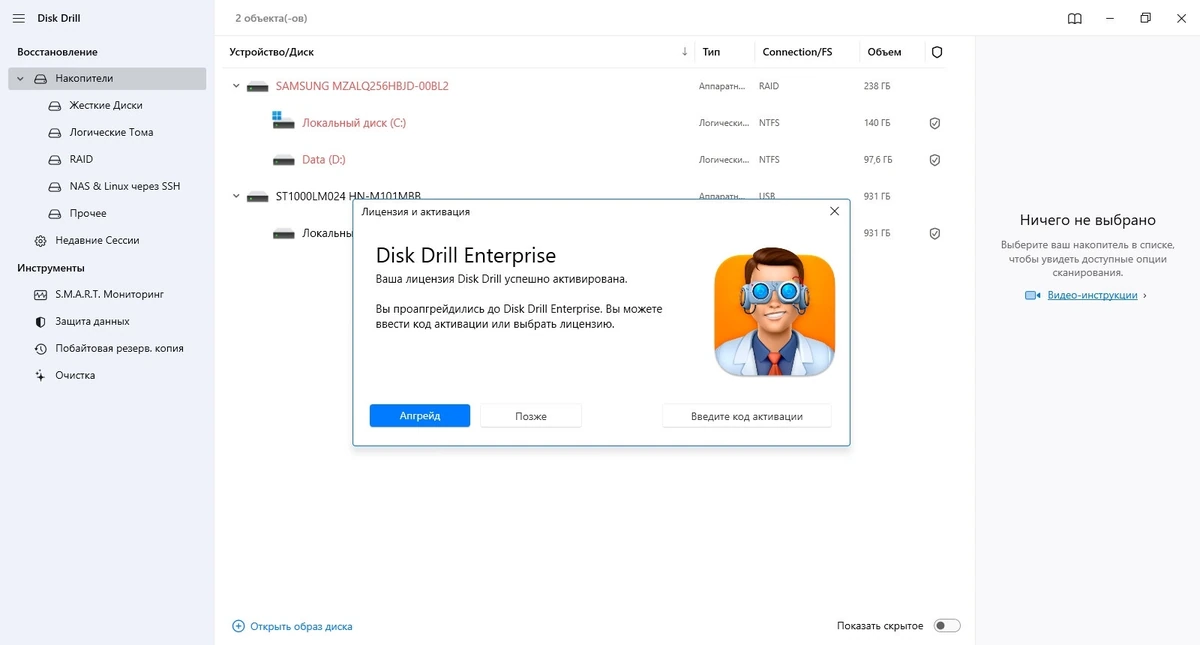1200x645 pixels.
Task: Open the hamburger menu next to Disk Drill
Action: click(18, 18)
